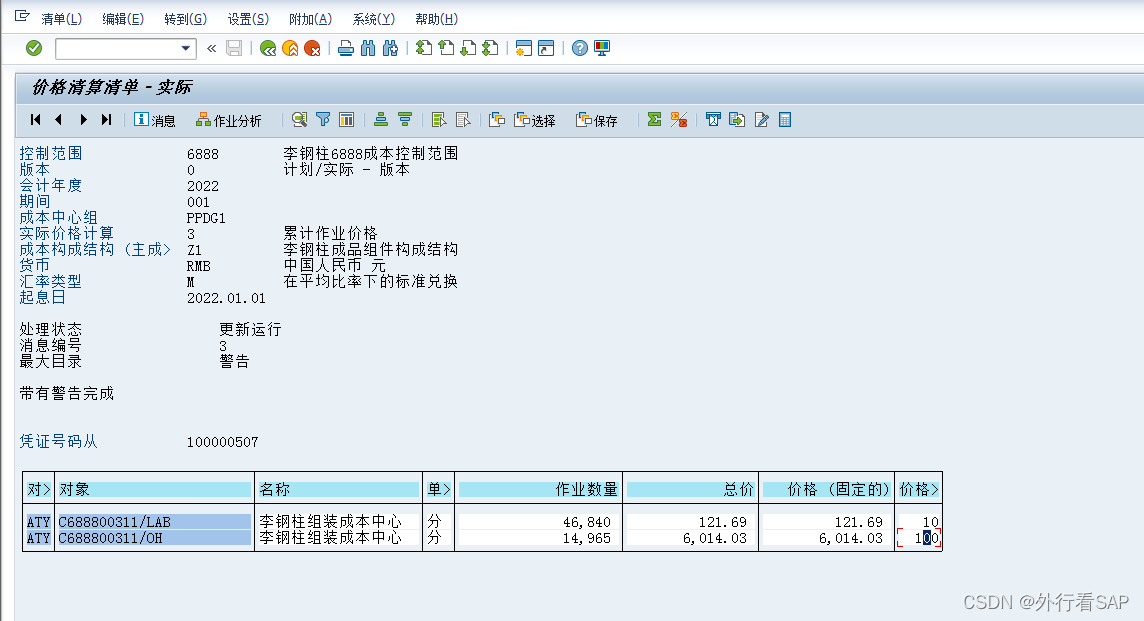
Task: Open the 清单(L) menu
Action: 61,19
